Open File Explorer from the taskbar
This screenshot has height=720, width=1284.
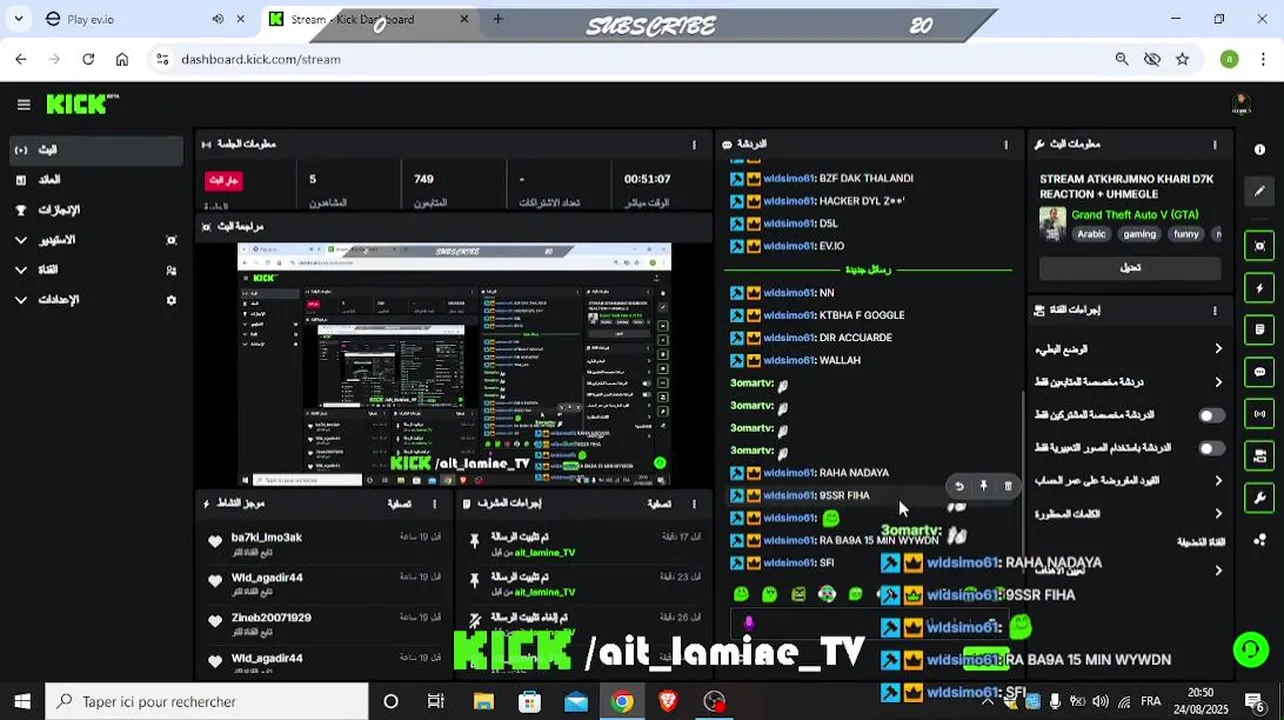tap(483, 702)
